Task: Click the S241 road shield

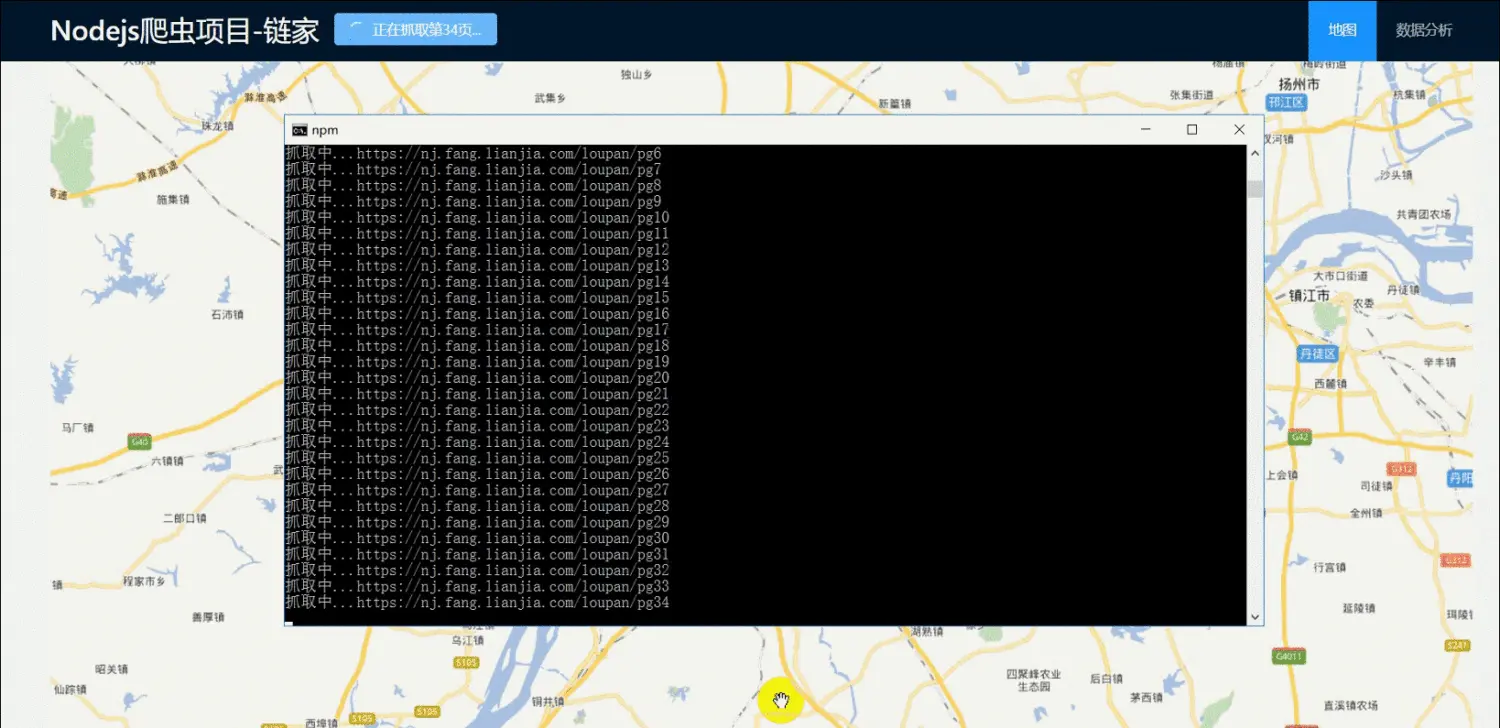Action: tap(1458, 645)
